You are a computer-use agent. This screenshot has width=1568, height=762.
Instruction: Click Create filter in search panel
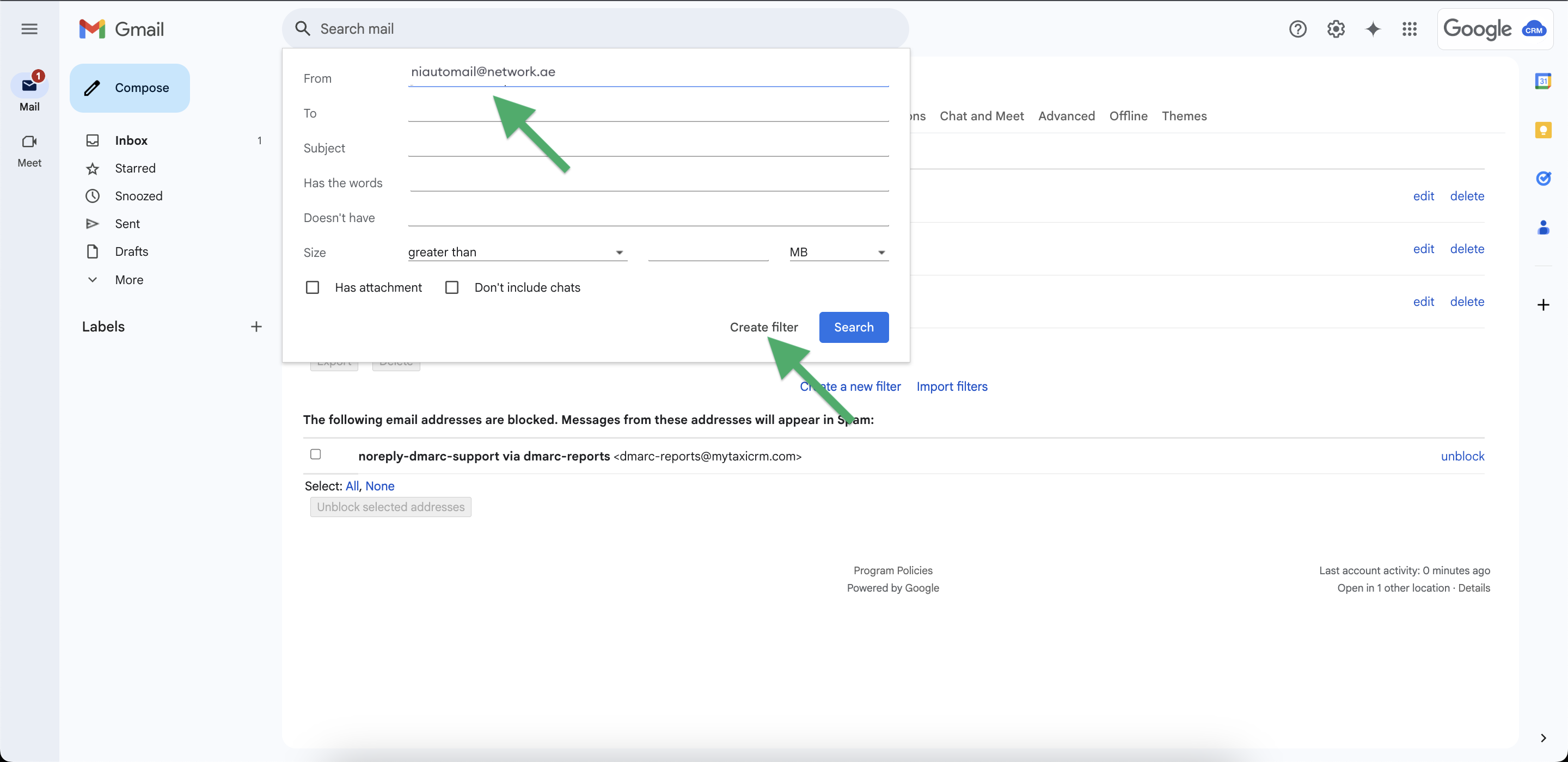[763, 328]
